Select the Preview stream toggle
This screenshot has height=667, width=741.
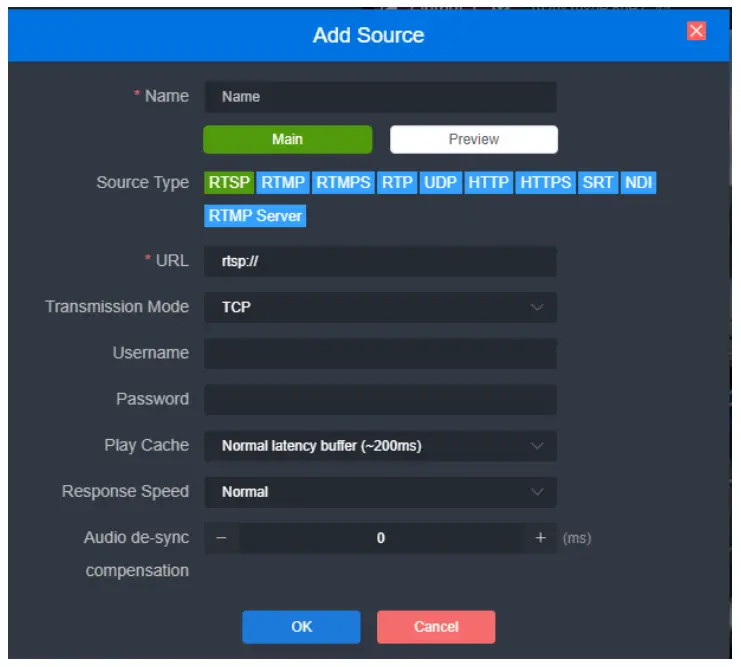pos(474,139)
